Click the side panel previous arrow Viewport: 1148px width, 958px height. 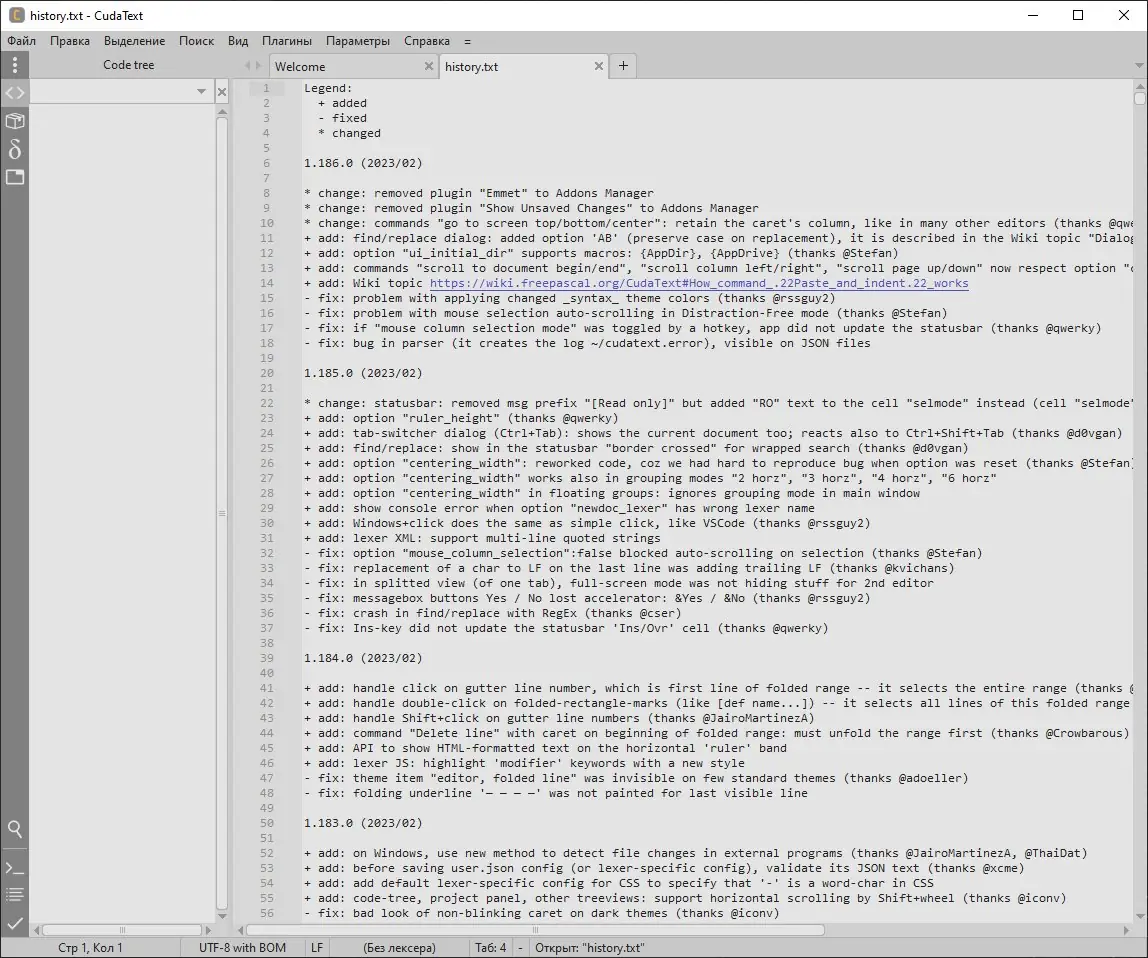[x=247, y=65]
